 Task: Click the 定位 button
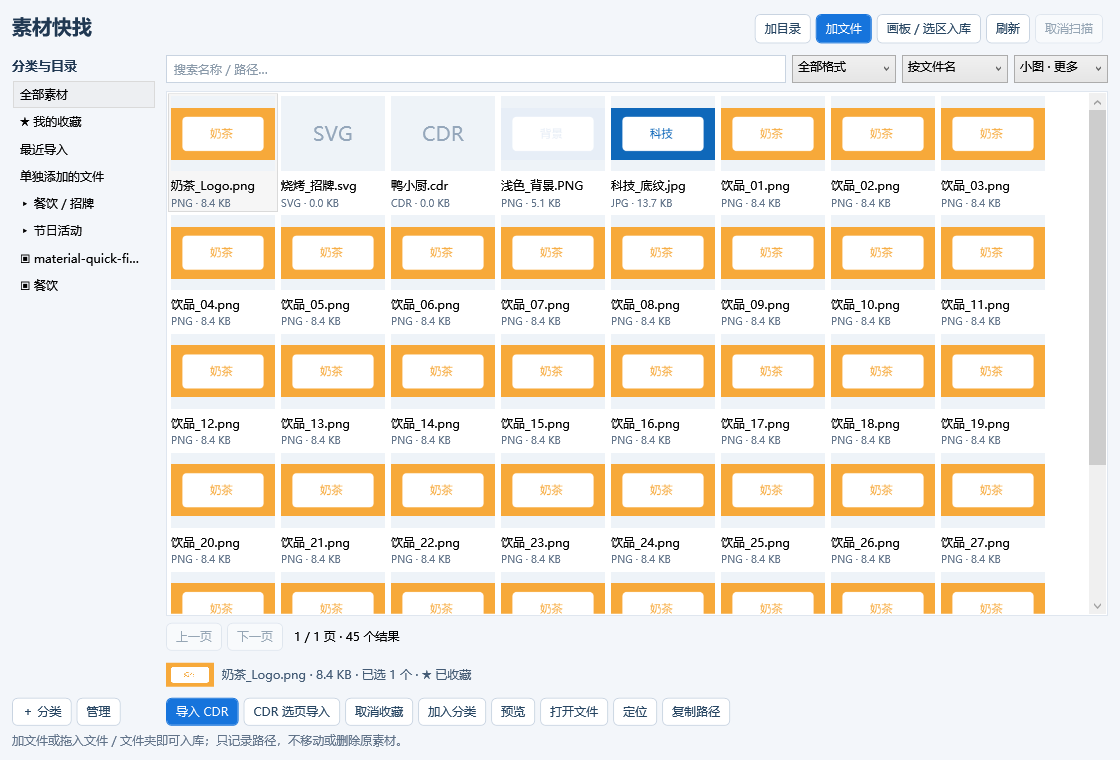coord(635,711)
